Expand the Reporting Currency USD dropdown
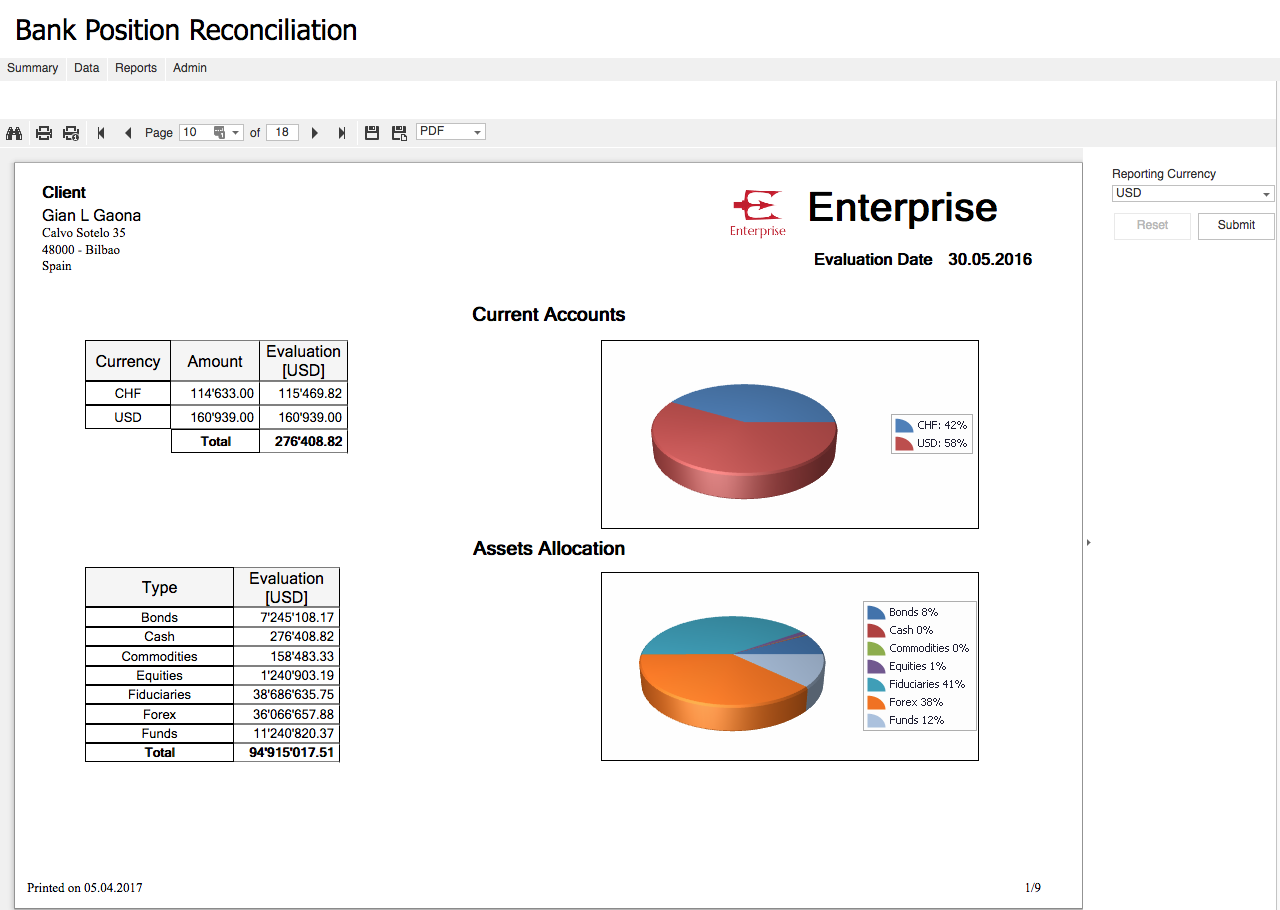This screenshot has width=1280, height=910. pyautogui.click(x=1266, y=194)
